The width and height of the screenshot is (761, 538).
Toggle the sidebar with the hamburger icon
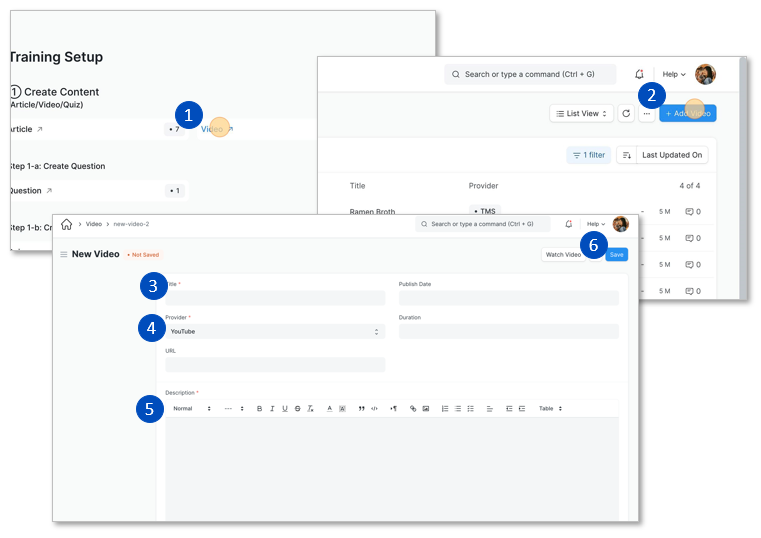(x=64, y=255)
